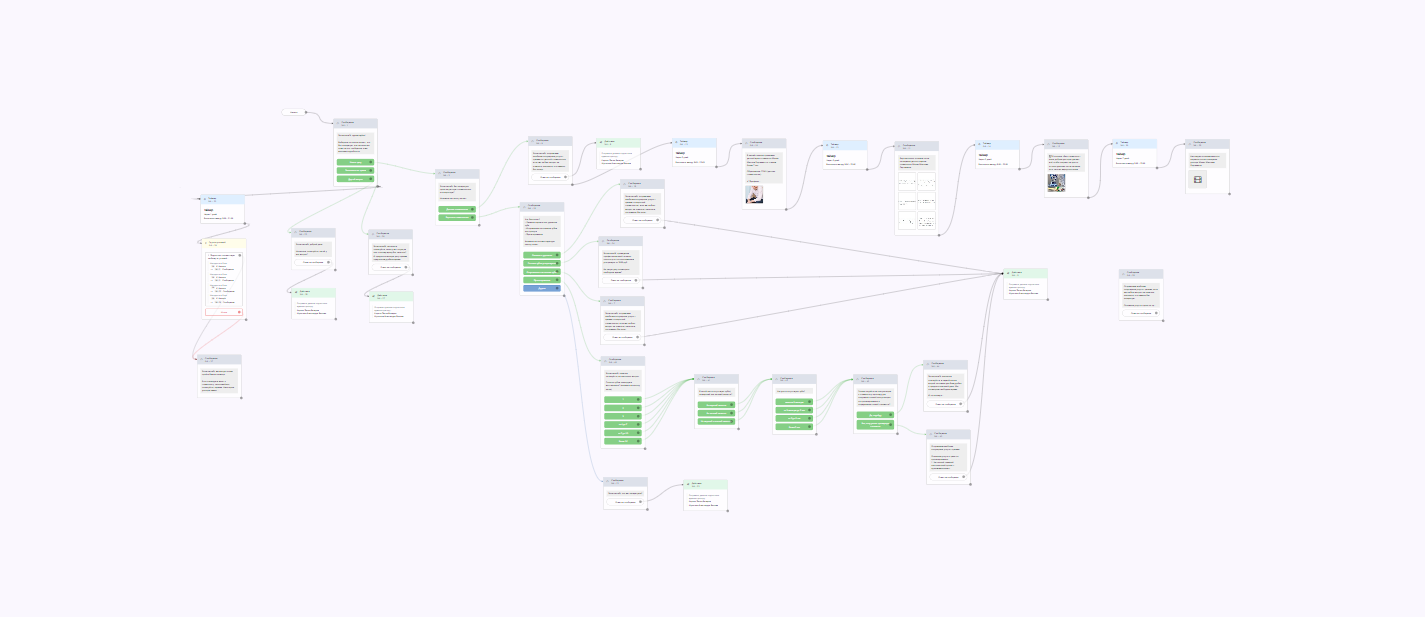
Task: Click the output connector dot on Start node
Action: (306, 112)
